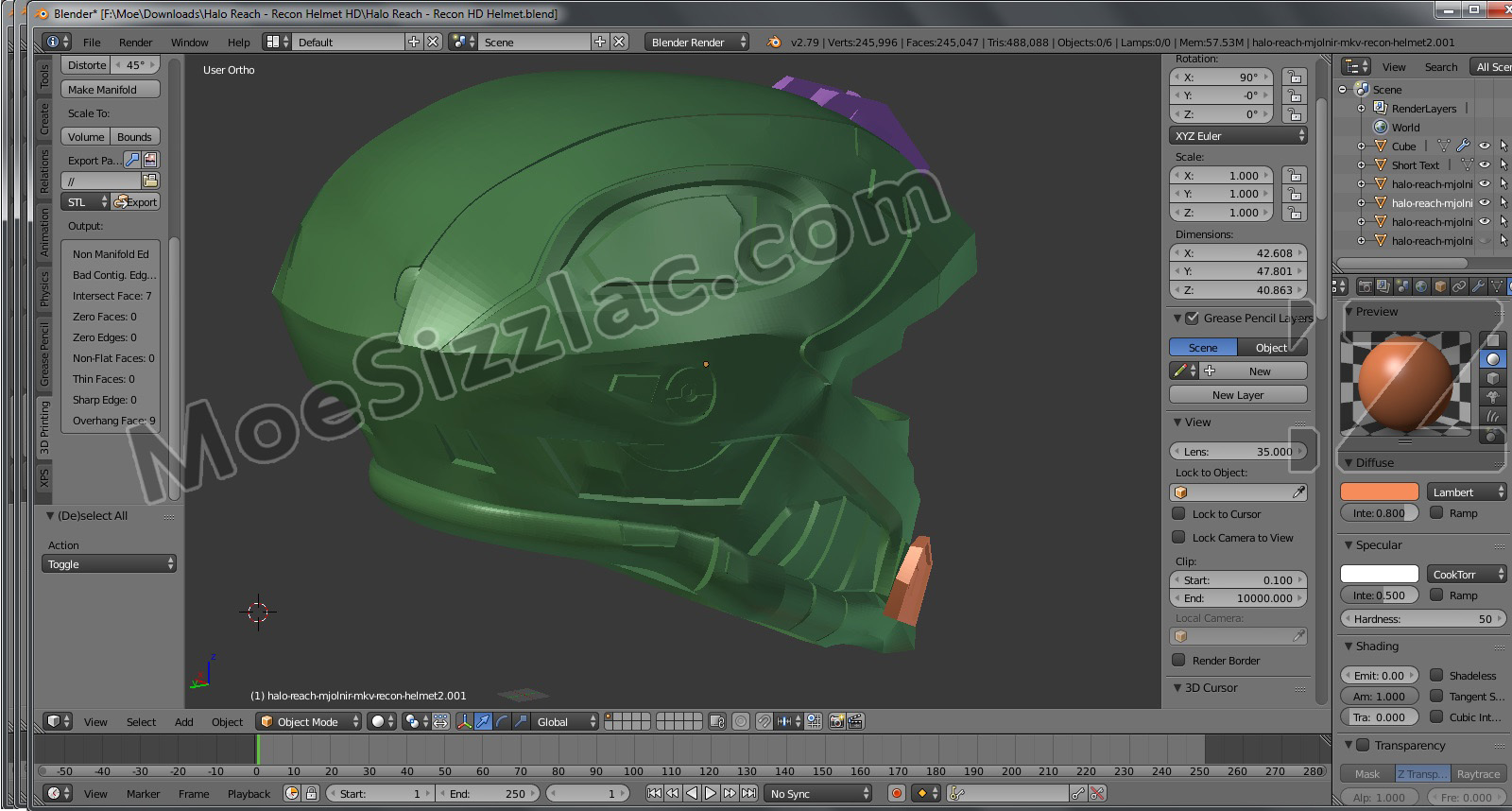Screen dimensions: 1512x811
Task: Select the translate manipulator arrow icon
Action: (x=483, y=721)
